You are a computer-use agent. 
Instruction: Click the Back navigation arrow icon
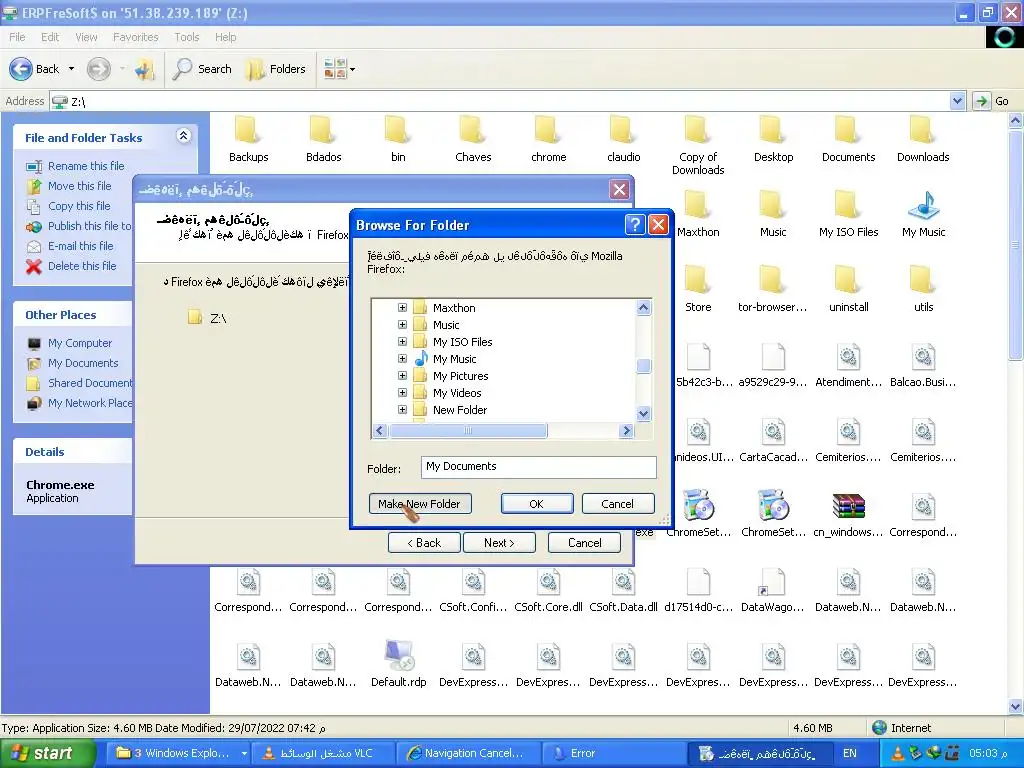20,69
